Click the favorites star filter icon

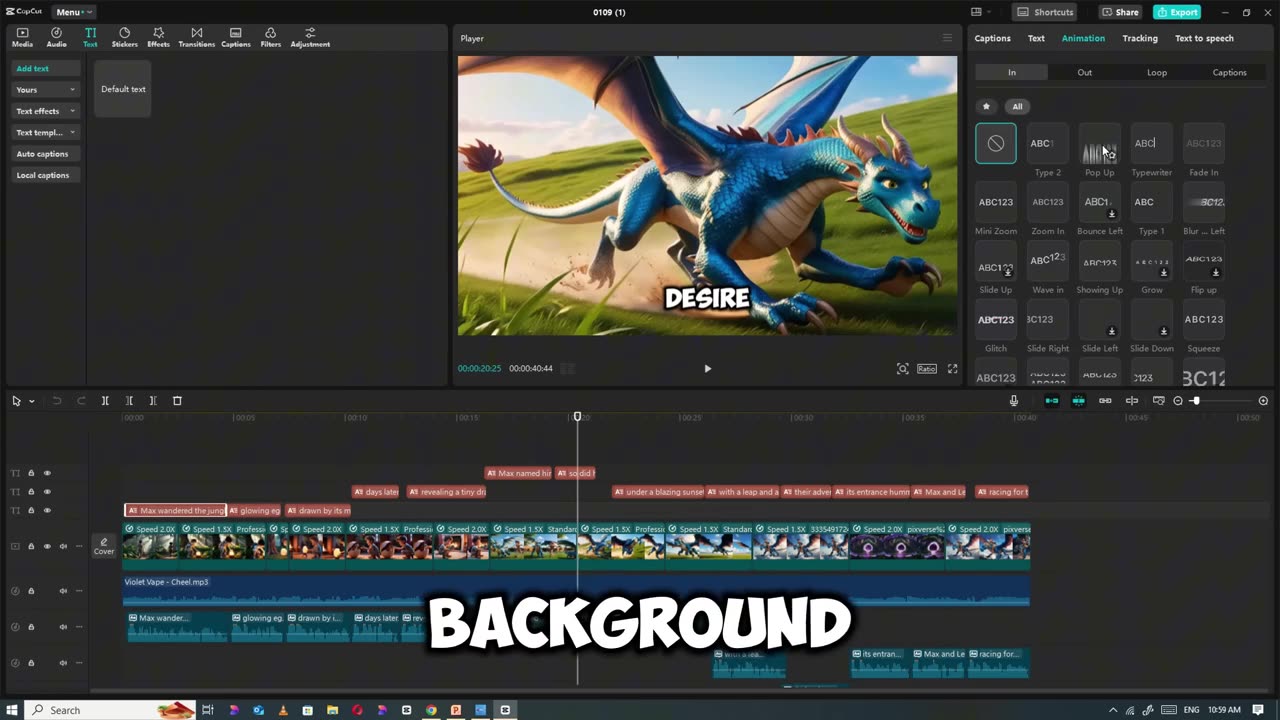click(986, 106)
